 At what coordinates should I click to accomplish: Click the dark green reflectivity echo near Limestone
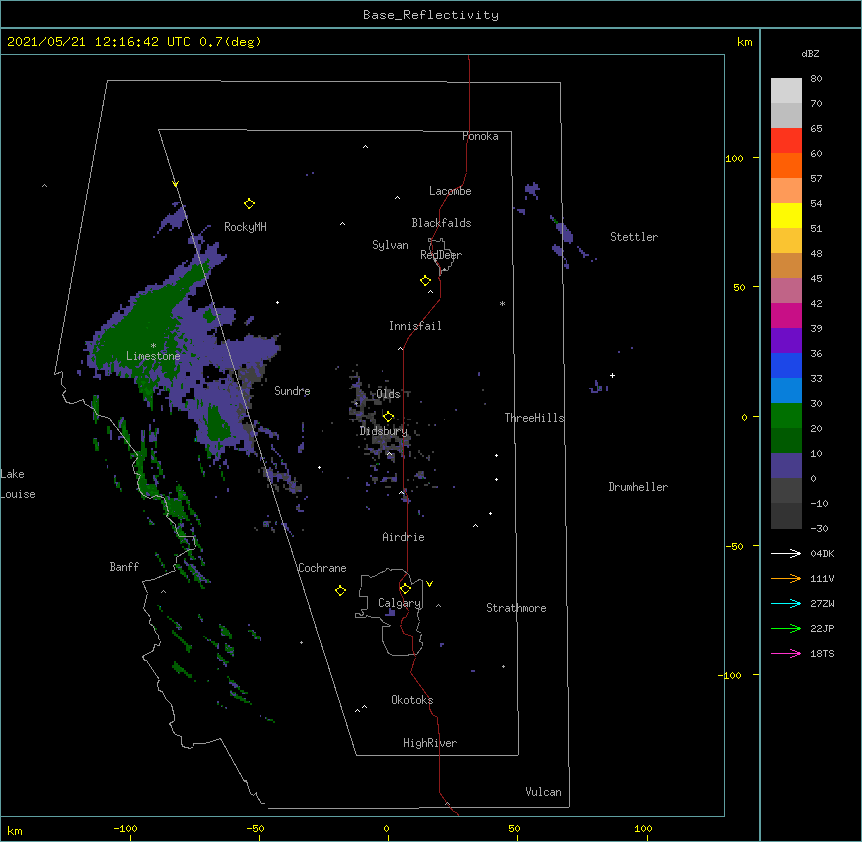[148, 324]
